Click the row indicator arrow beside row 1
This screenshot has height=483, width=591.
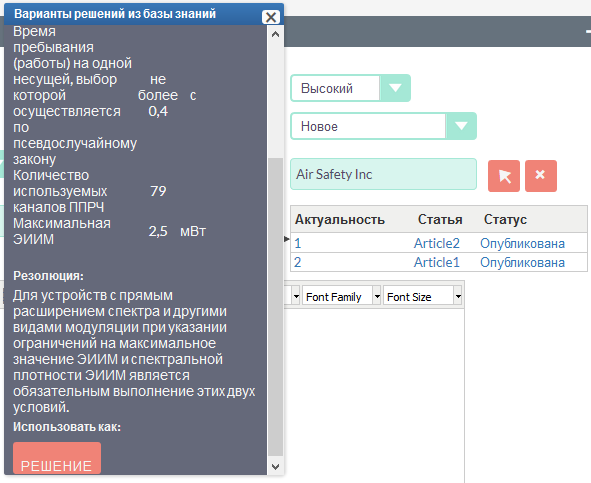pos(286,239)
